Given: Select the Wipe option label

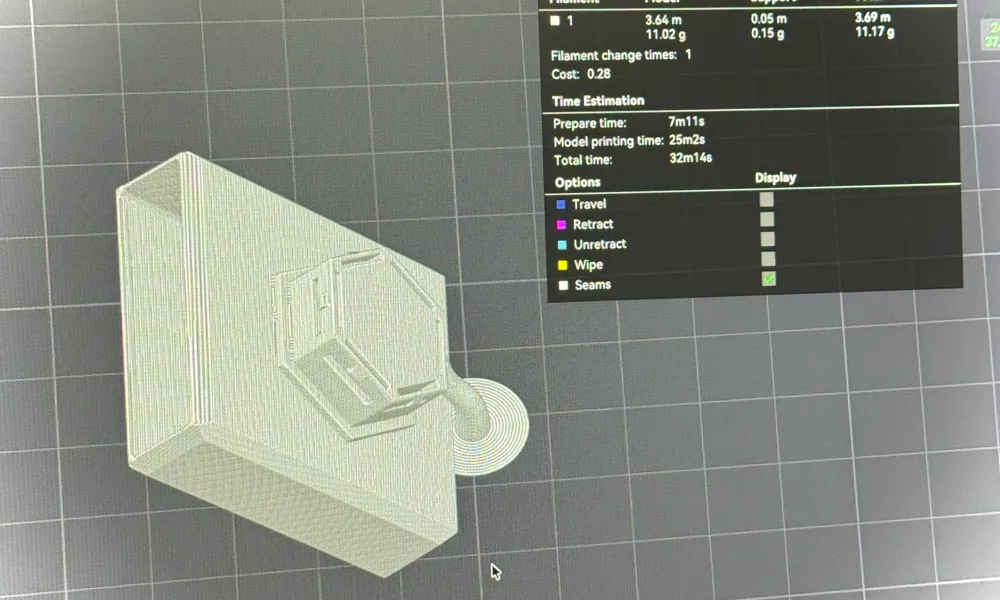Looking at the screenshot, I should tap(588, 265).
